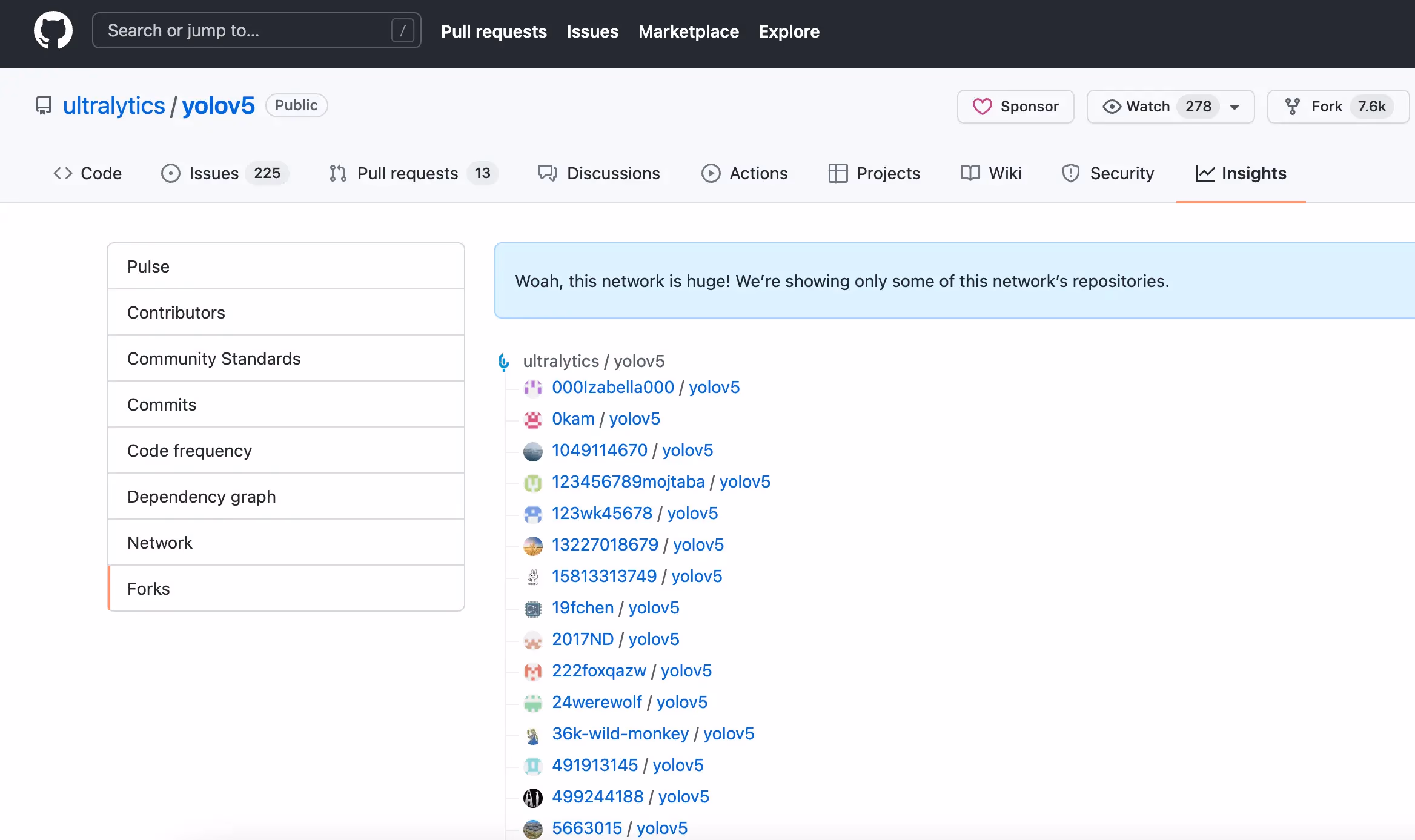Open Issues in the top navigation bar
The width and height of the screenshot is (1415, 840).
(592, 31)
